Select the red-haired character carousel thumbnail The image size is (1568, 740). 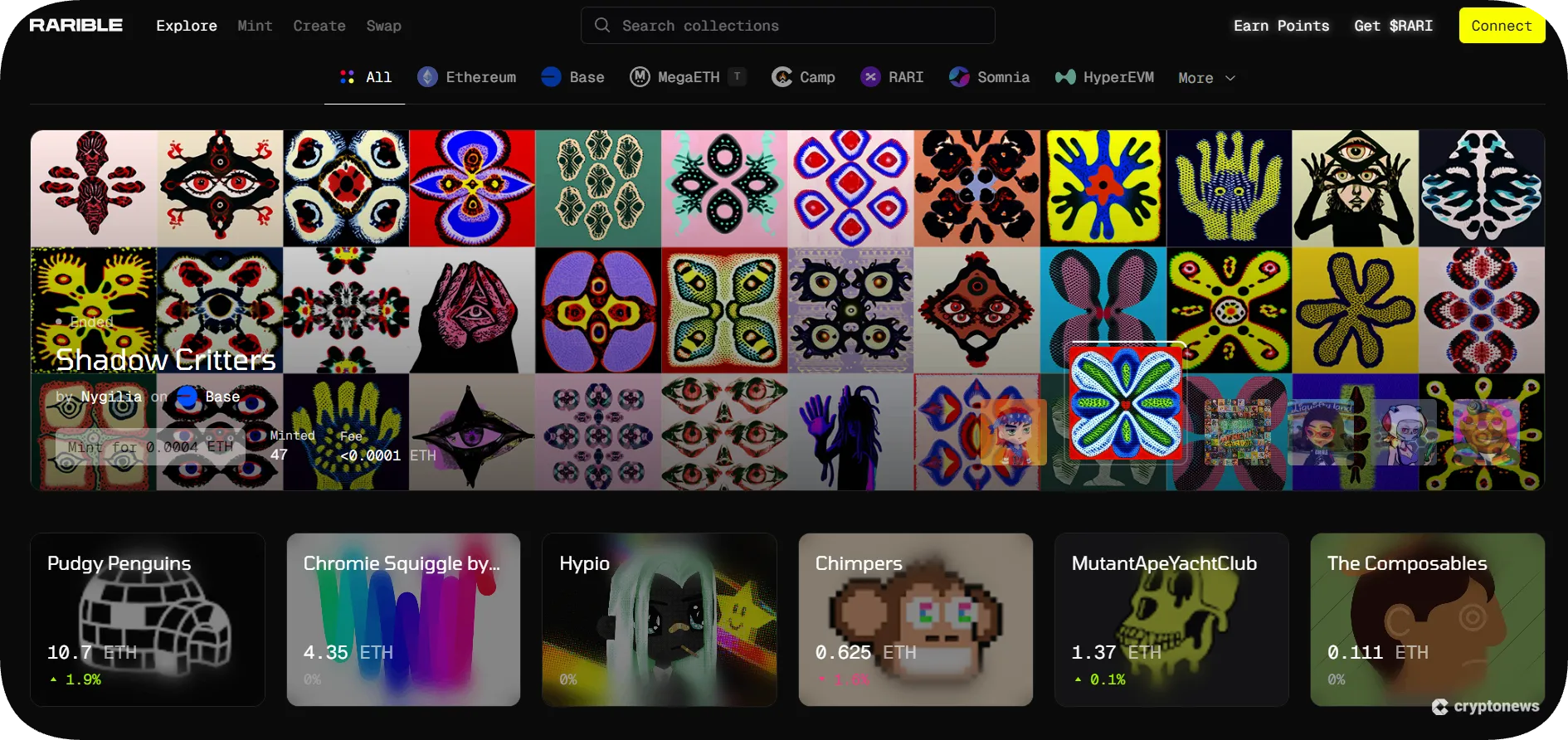(1014, 431)
